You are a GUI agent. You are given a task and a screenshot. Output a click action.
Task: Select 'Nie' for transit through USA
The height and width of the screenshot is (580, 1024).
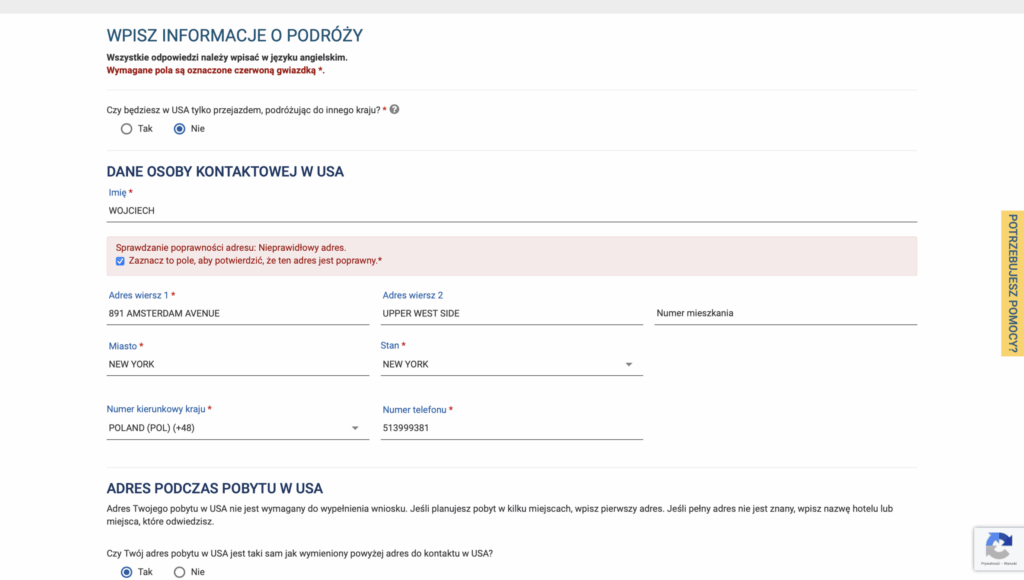click(x=180, y=129)
